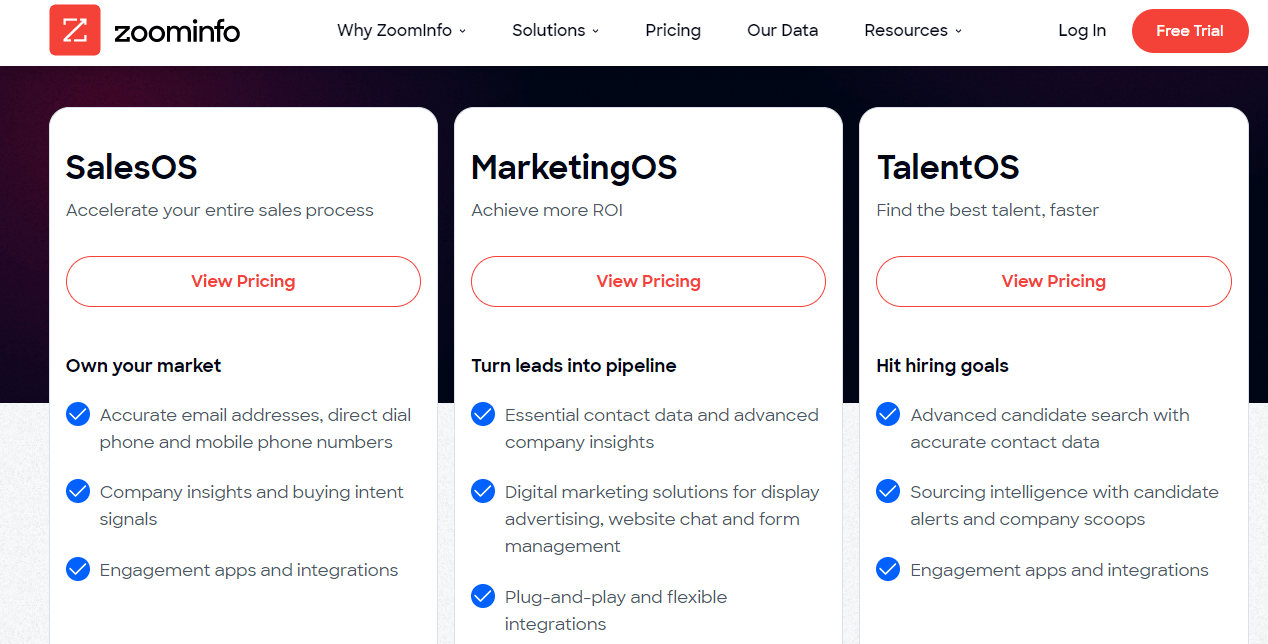Click the checkmark beside Accurate email addresses

pyautogui.click(x=78, y=414)
